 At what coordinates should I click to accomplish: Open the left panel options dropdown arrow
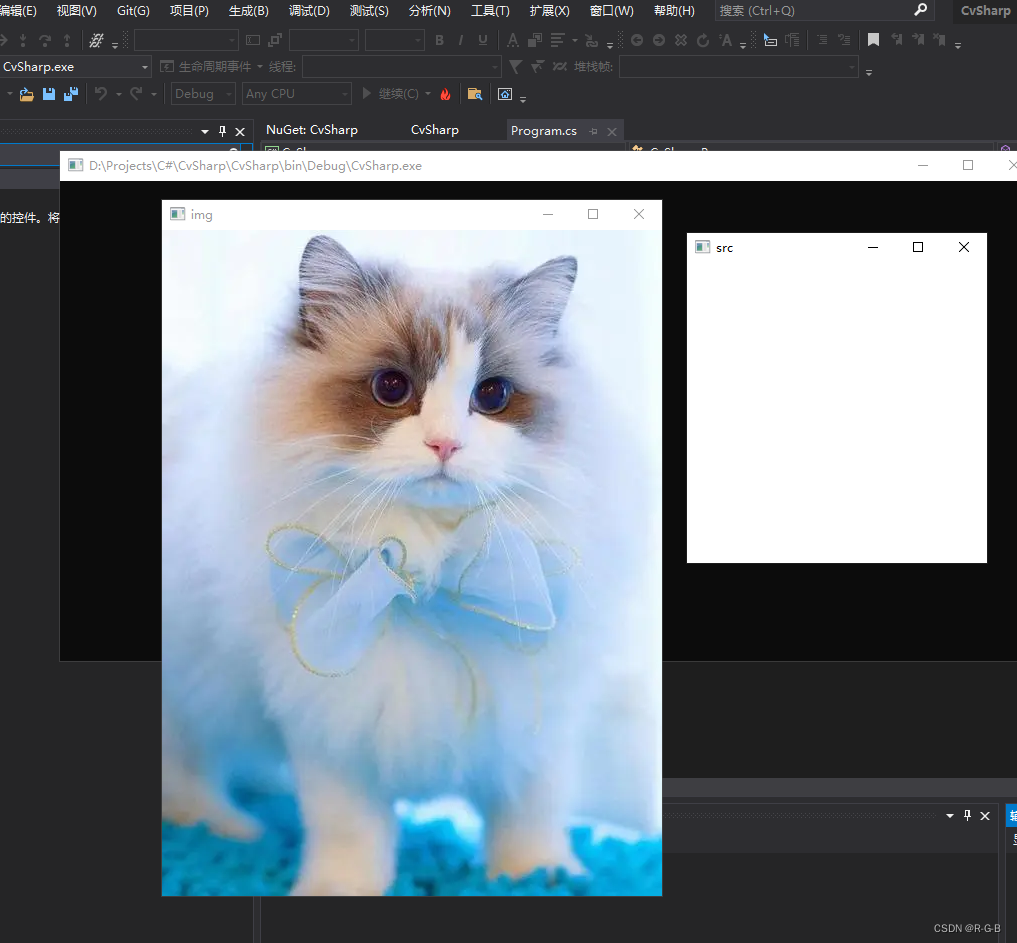pos(205,132)
